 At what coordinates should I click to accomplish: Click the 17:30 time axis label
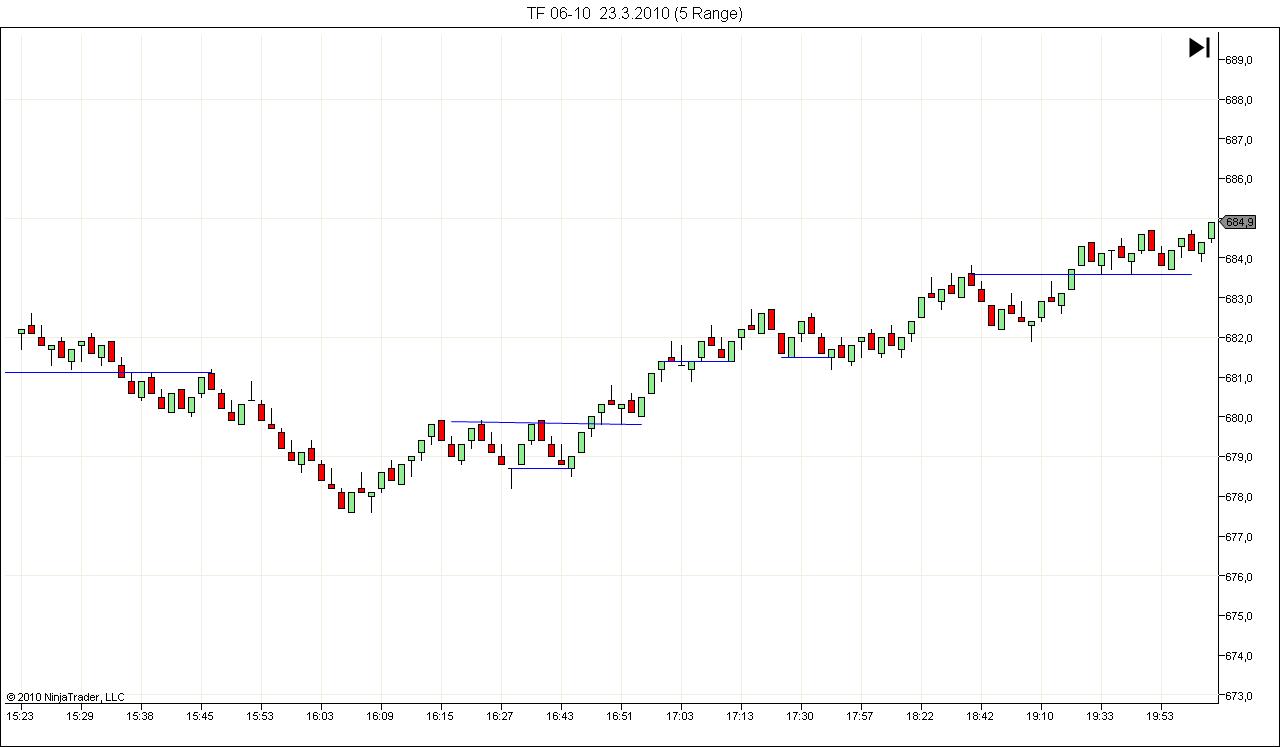(800, 716)
